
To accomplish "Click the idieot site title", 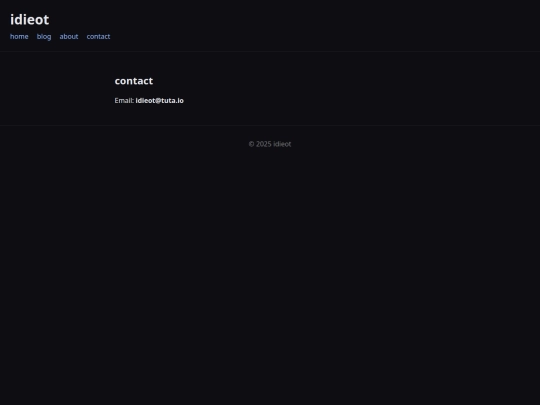I will click(30, 20).
